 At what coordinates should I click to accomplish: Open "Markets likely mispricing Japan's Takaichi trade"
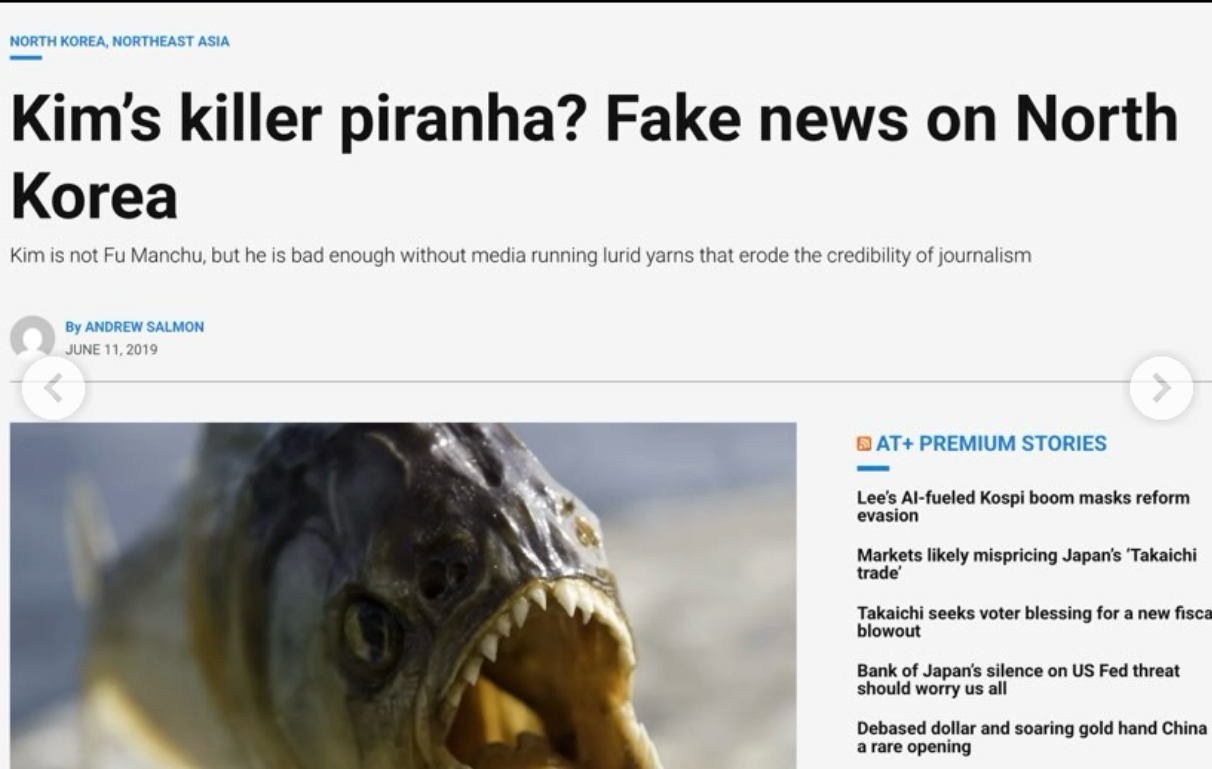[x=1026, y=564]
